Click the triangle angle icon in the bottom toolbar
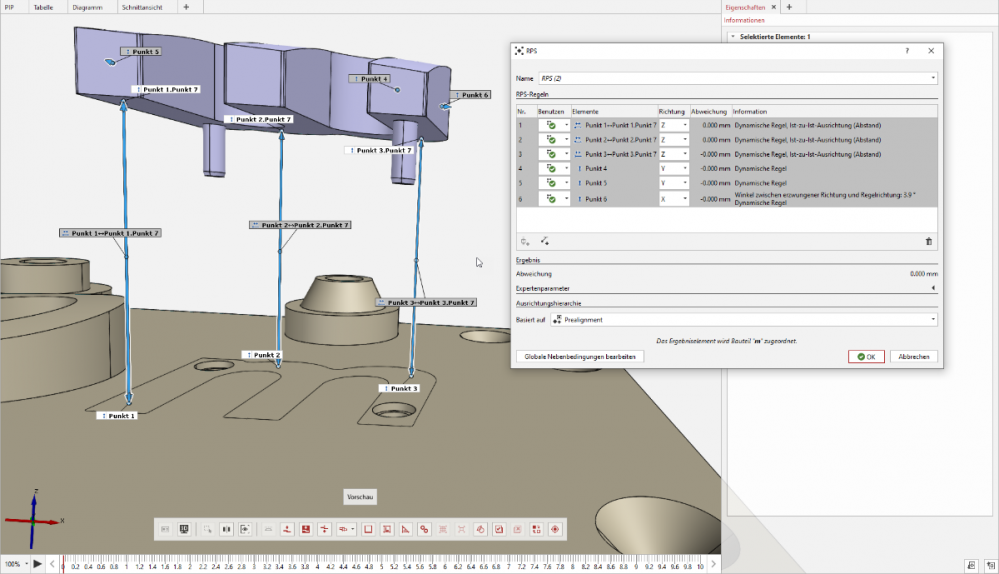 pyautogui.click(x=405, y=529)
